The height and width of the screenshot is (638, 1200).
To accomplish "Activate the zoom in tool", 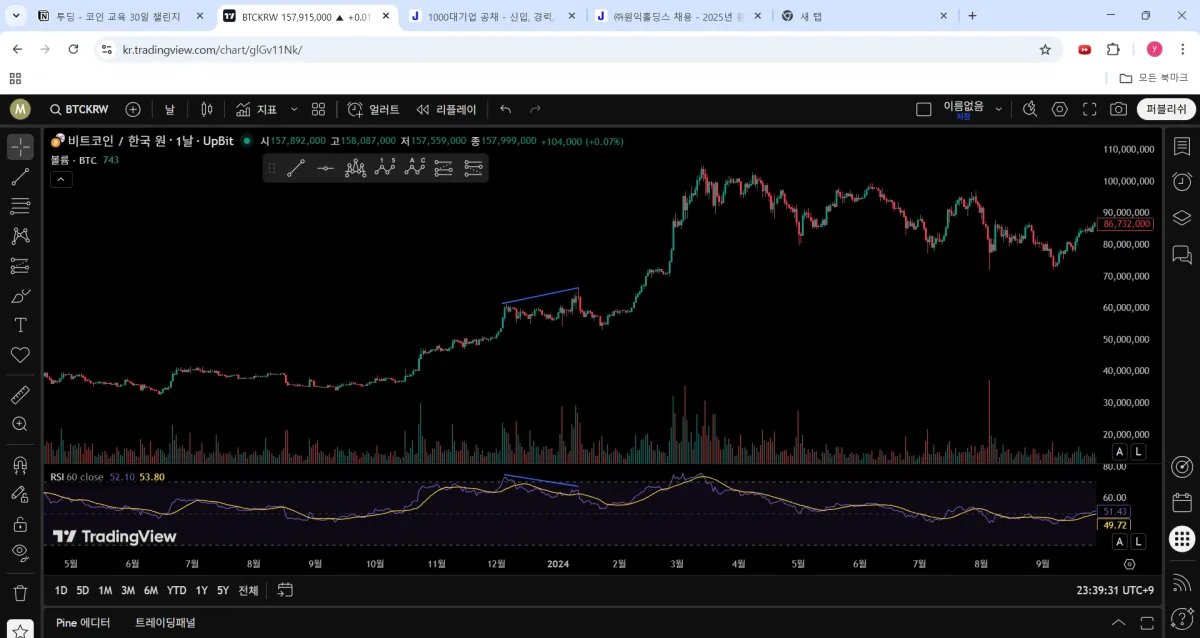I will point(20,424).
